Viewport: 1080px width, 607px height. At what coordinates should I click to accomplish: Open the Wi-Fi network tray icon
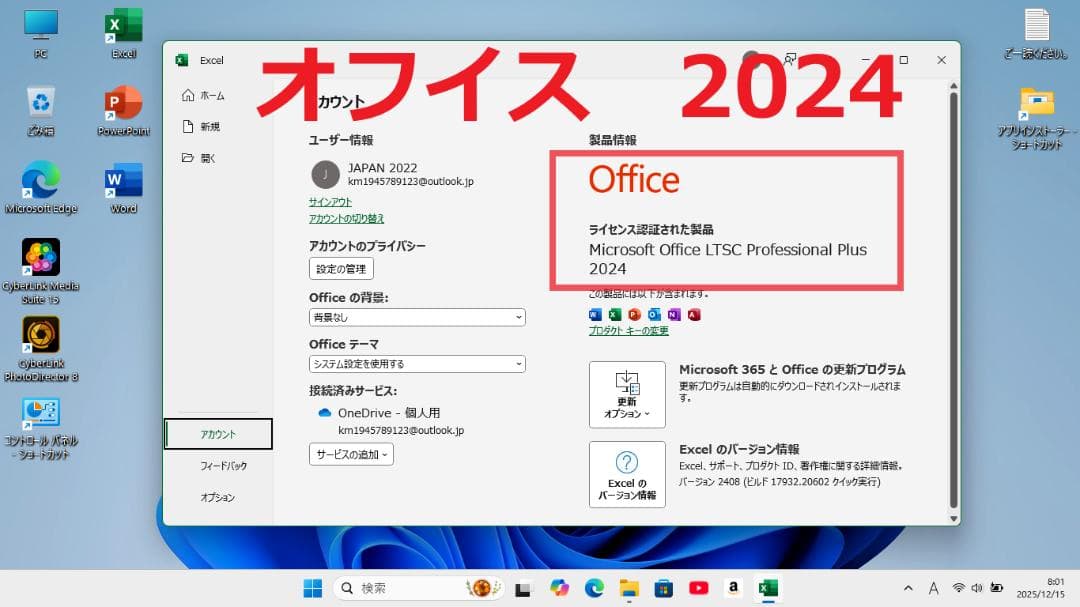click(958, 588)
